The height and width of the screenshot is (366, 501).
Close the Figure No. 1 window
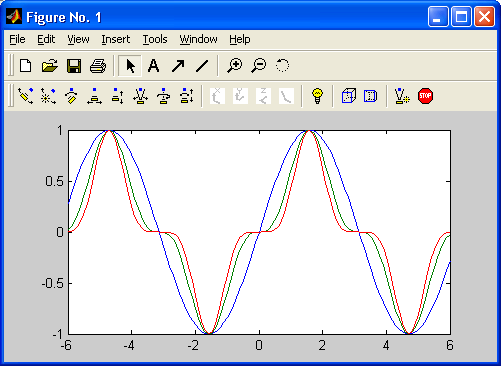click(x=484, y=17)
